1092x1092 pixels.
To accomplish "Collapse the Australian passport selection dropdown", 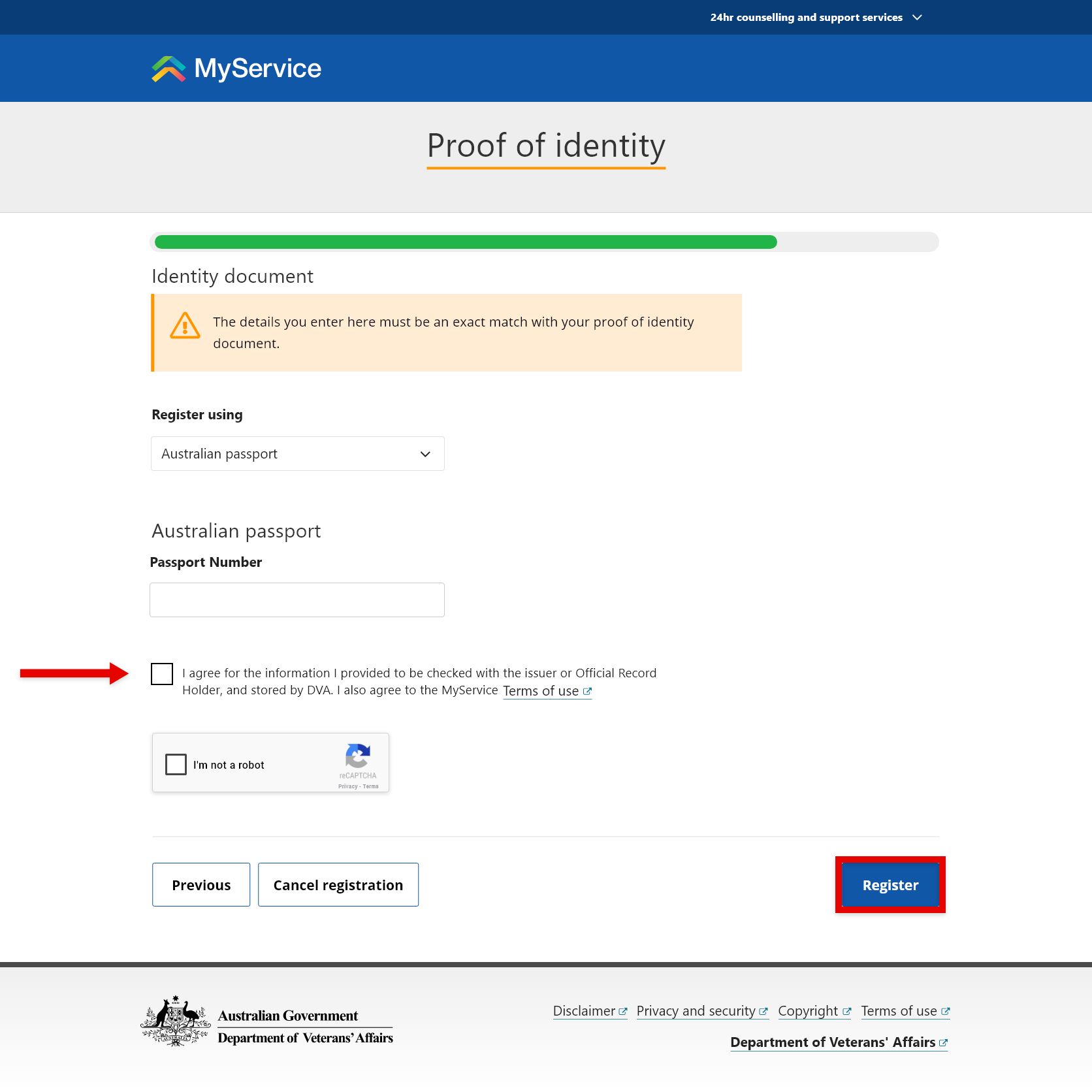I will coord(424,453).
